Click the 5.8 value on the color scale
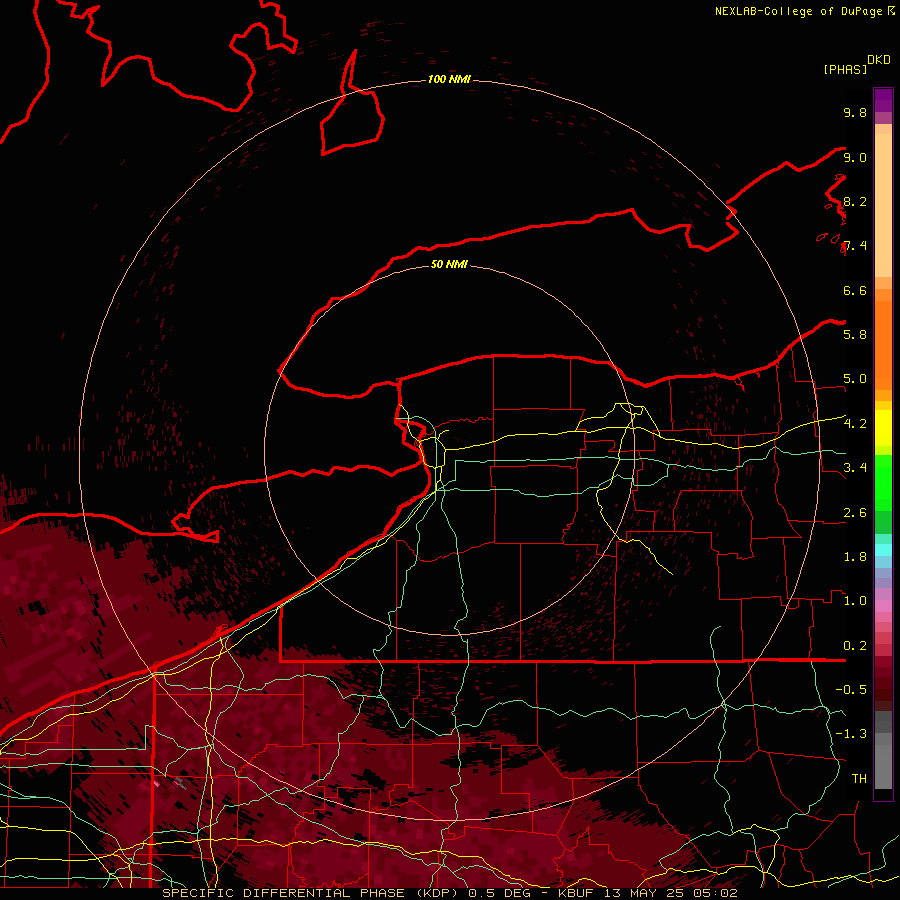The height and width of the screenshot is (900, 900). pos(855,335)
